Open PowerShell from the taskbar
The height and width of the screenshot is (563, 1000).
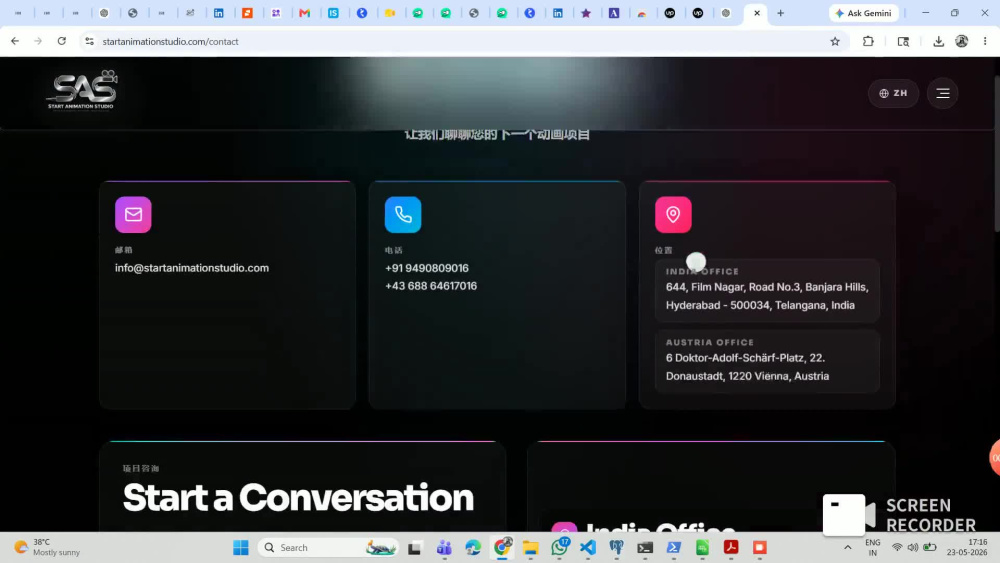[x=673, y=548]
